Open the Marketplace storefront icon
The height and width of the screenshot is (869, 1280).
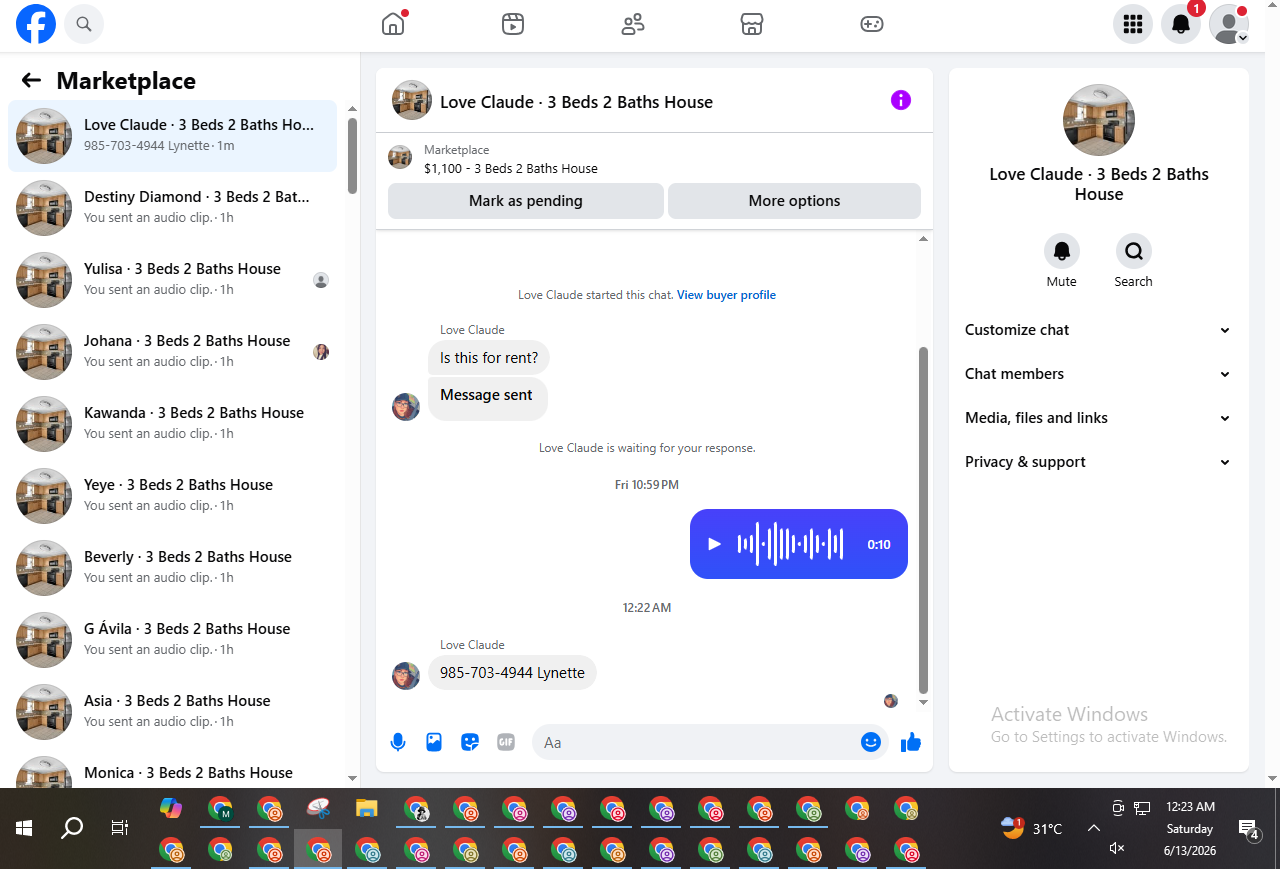(752, 24)
